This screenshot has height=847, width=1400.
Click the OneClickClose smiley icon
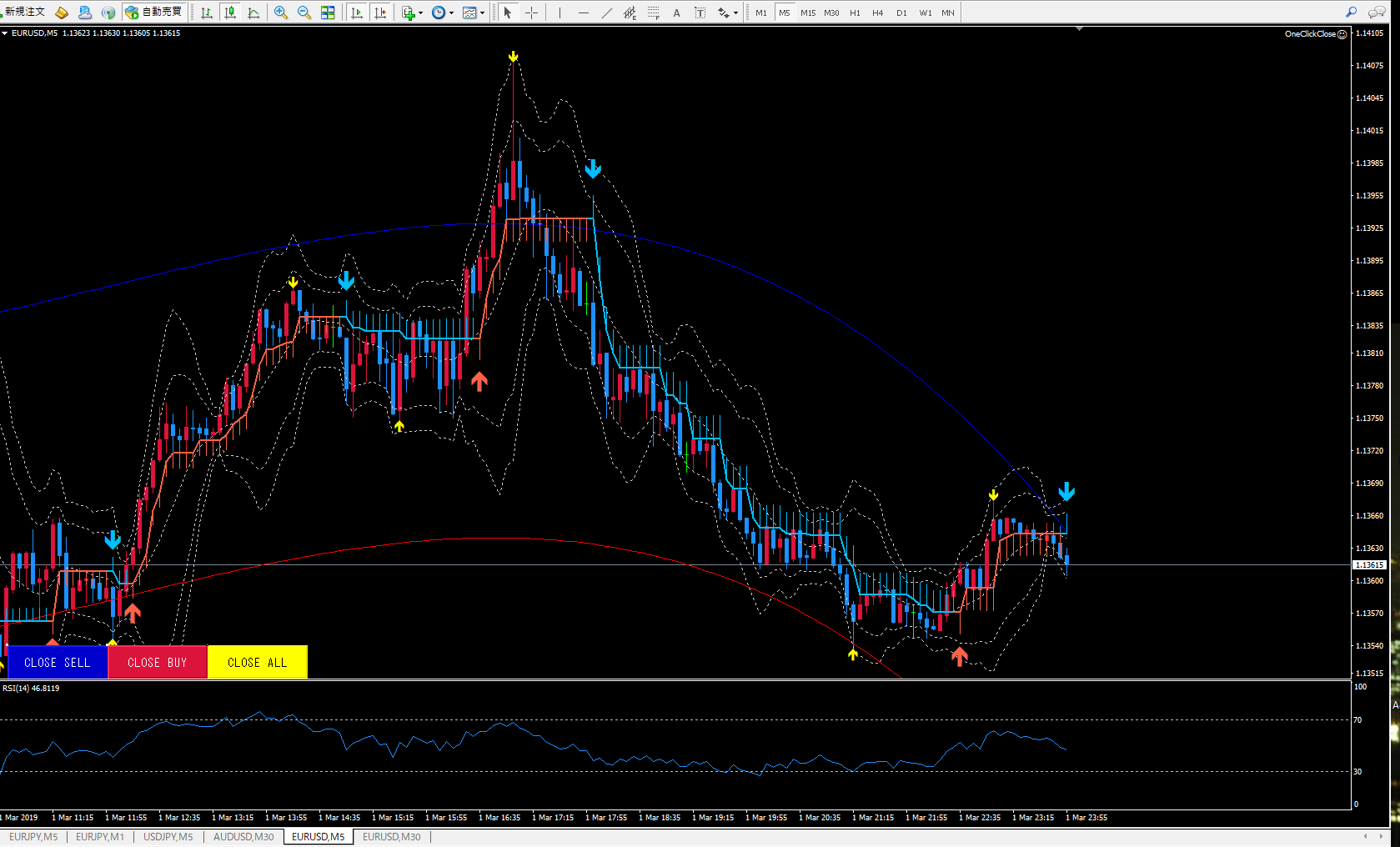[1342, 34]
